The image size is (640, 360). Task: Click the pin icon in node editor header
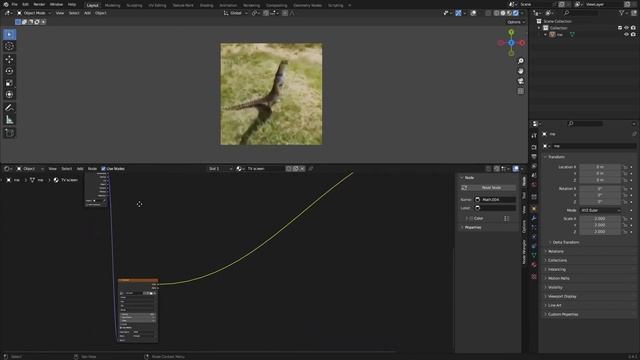(311, 169)
